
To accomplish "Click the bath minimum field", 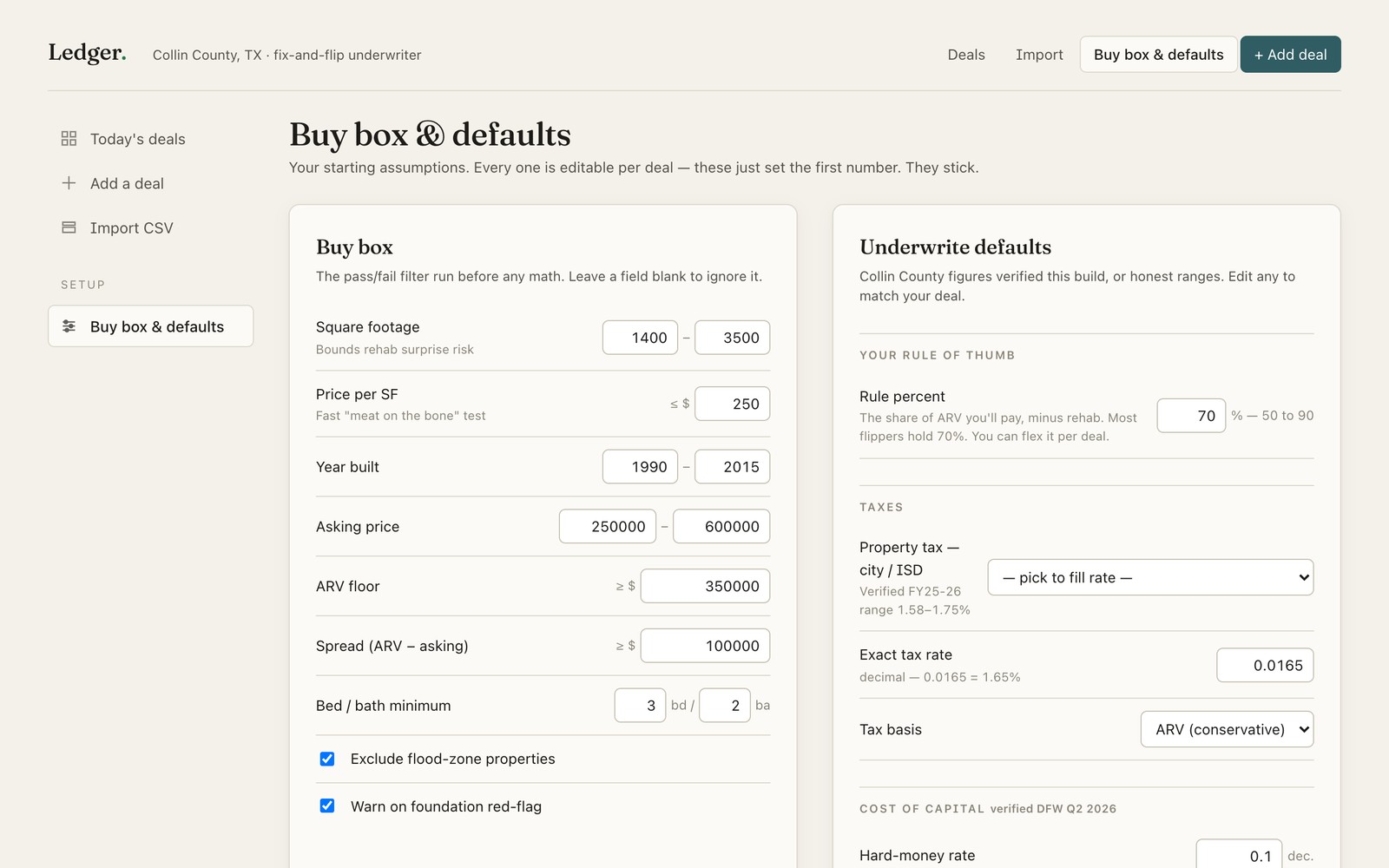I will point(724,706).
